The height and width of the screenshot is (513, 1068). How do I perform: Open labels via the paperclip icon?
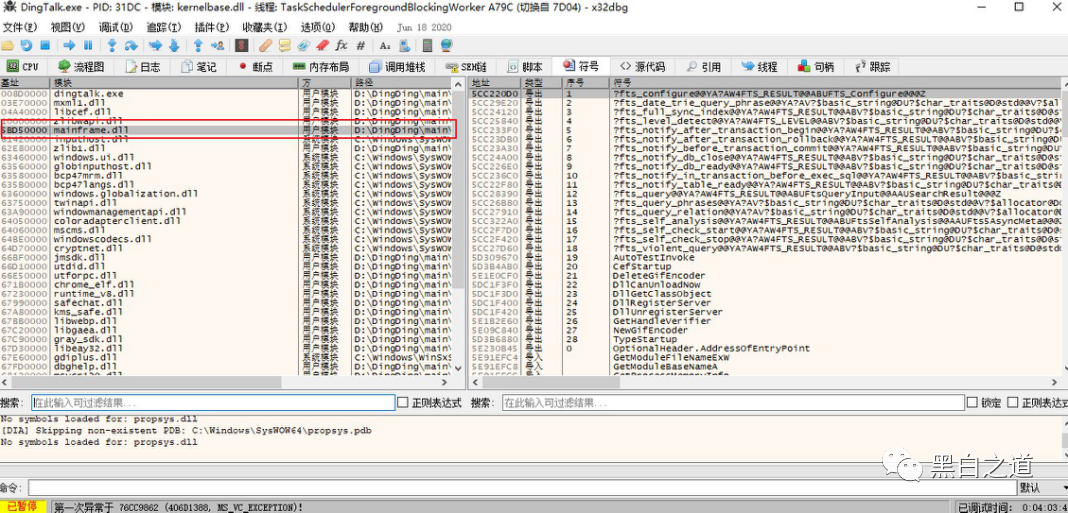tap(304, 46)
